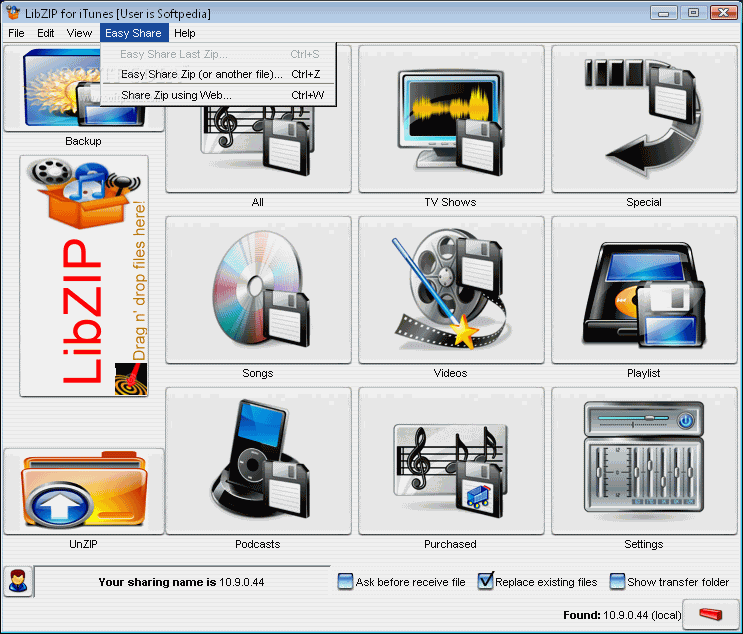Open the Edit menu
The width and height of the screenshot is (743, 634).
tap(45, 33)
